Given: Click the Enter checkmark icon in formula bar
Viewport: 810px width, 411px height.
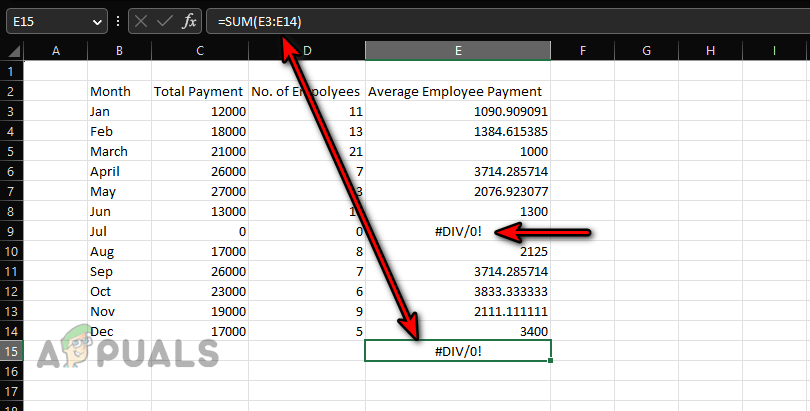Looking at the screenshot, I should pos(164,21).
